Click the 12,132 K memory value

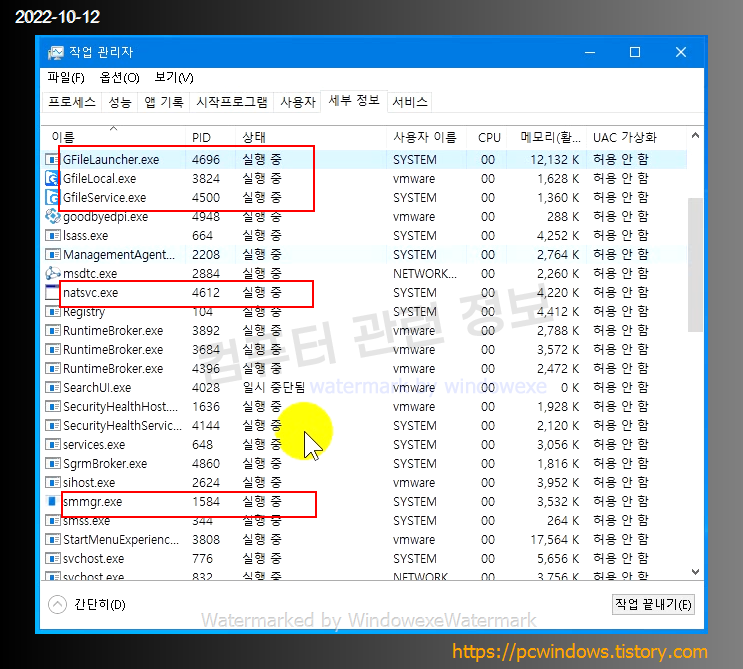(x=554, y=160)
